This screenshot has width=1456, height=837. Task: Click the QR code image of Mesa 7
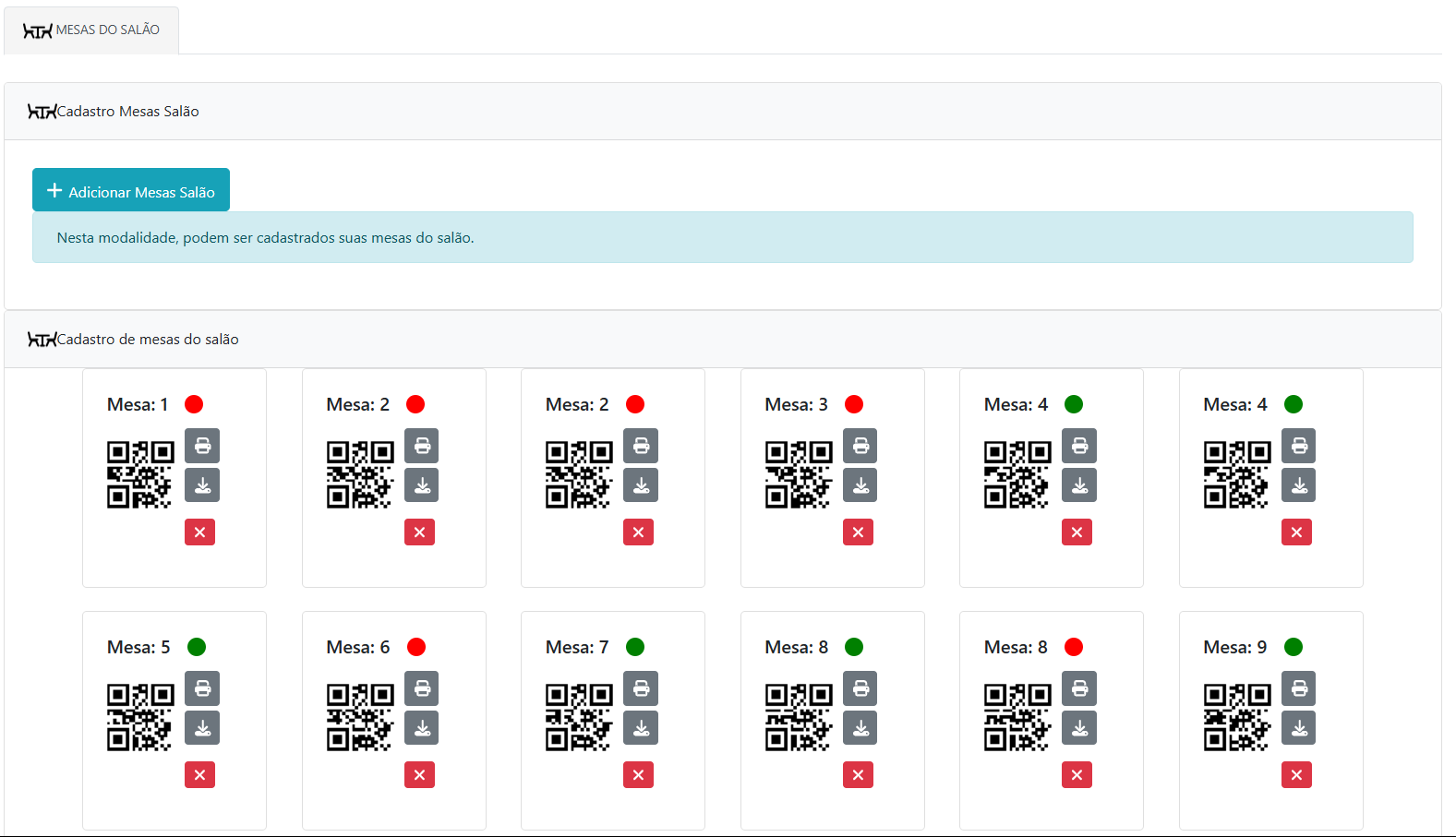click(579, 717)
